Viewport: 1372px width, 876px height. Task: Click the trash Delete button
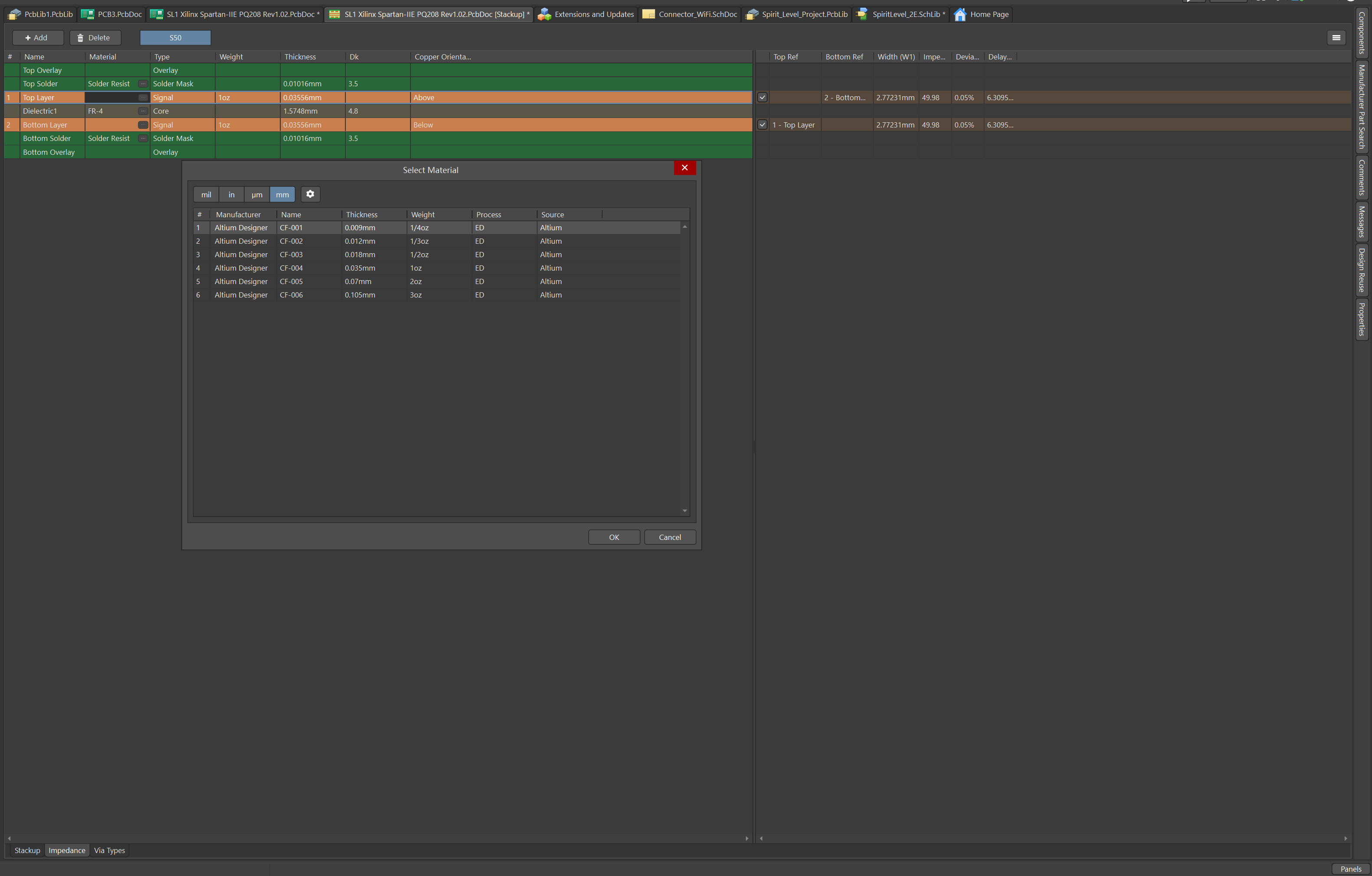pyautogui.click(x=95, y=38)
